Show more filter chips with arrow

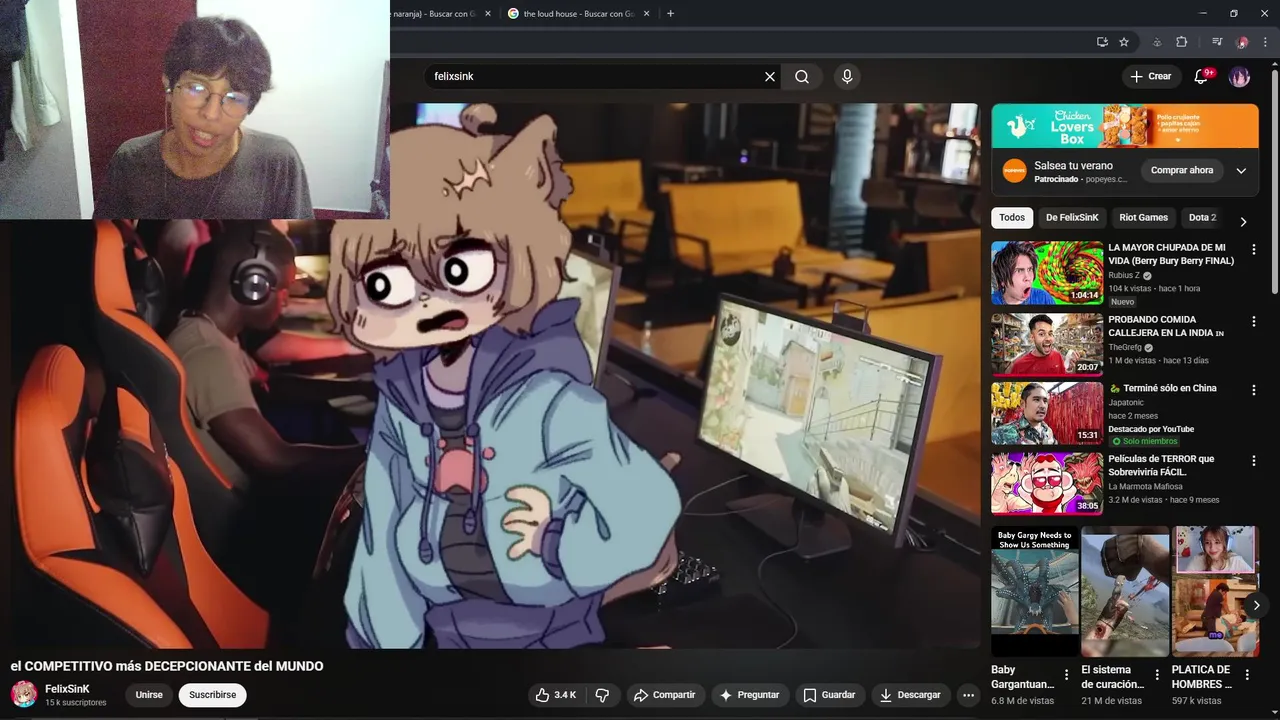point(1243,222)
